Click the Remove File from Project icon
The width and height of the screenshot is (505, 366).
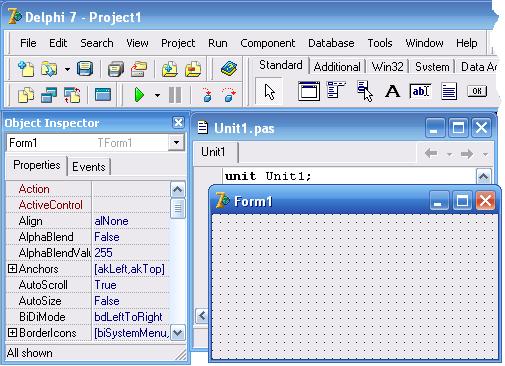pos(193,69)
